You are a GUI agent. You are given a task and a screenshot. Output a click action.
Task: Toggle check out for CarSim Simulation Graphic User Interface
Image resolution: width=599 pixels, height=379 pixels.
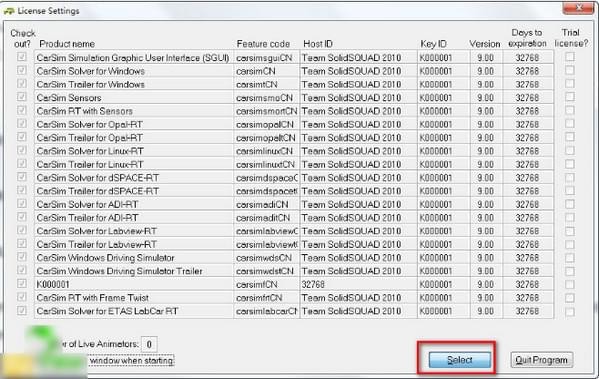click(22, 57)
